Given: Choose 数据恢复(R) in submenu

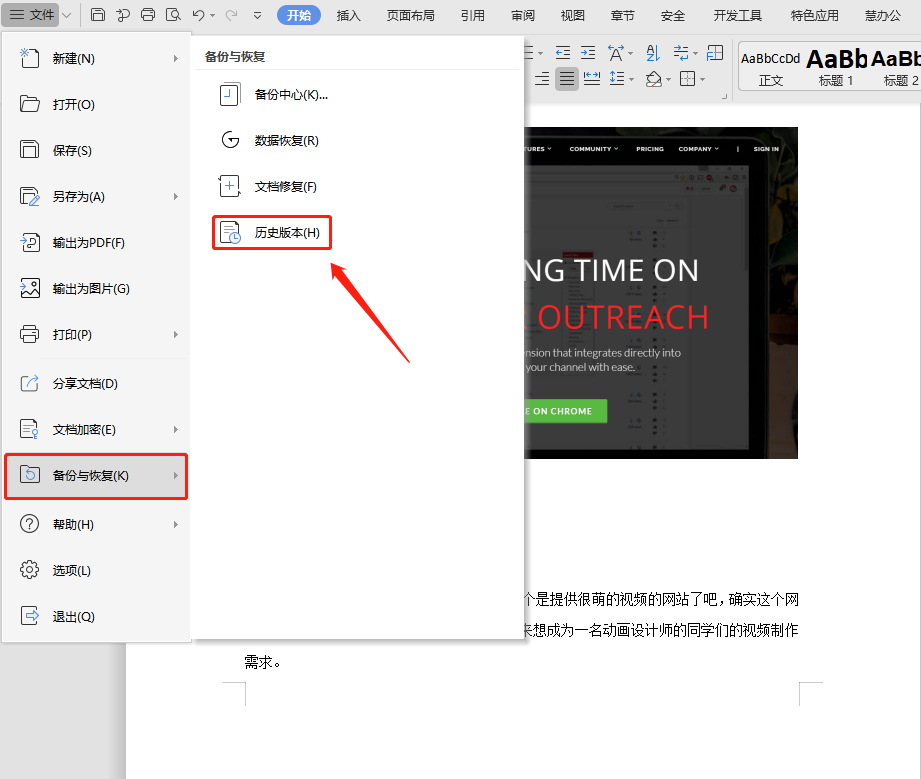Looking at the screenshot, I should [269, 140].
